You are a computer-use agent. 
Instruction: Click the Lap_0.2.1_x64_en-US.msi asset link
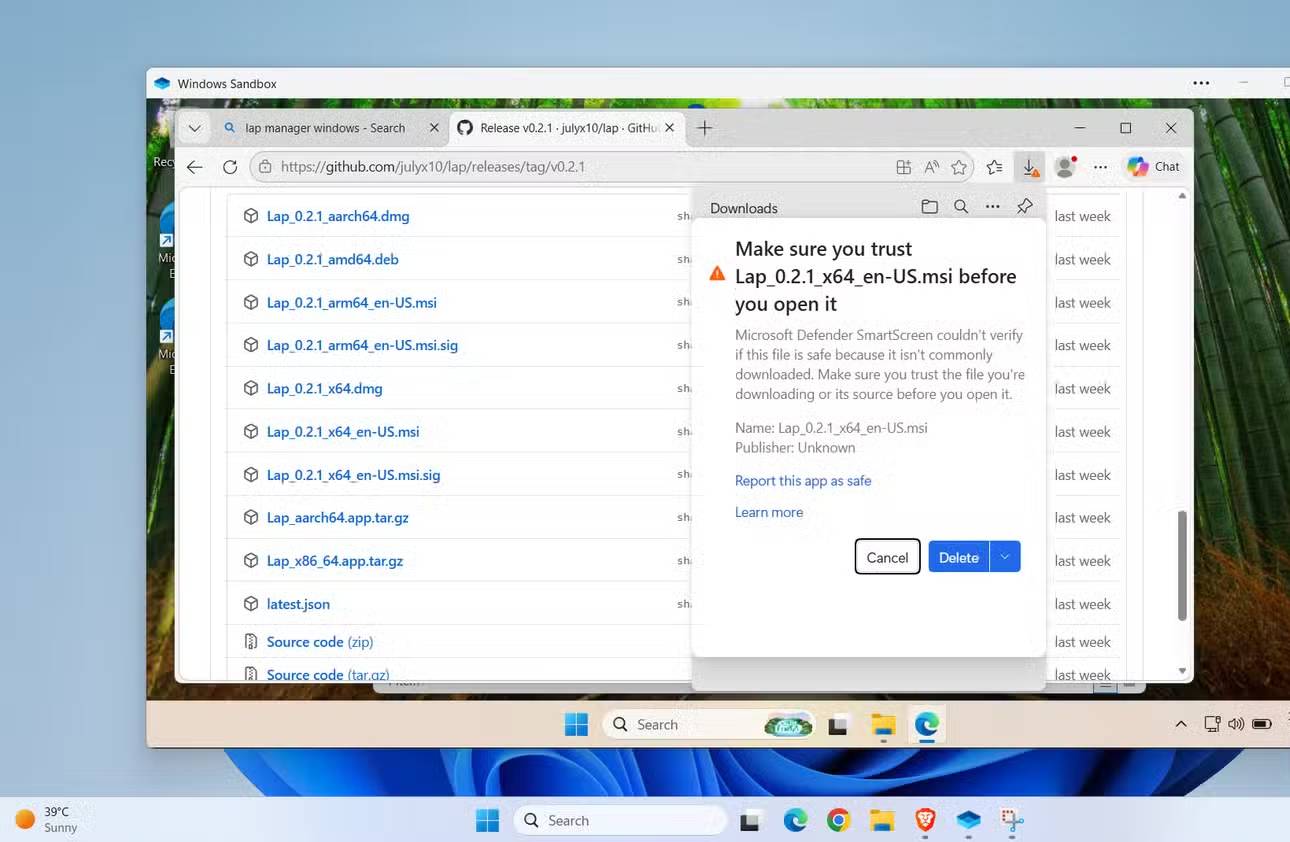(x=343, y=432)
